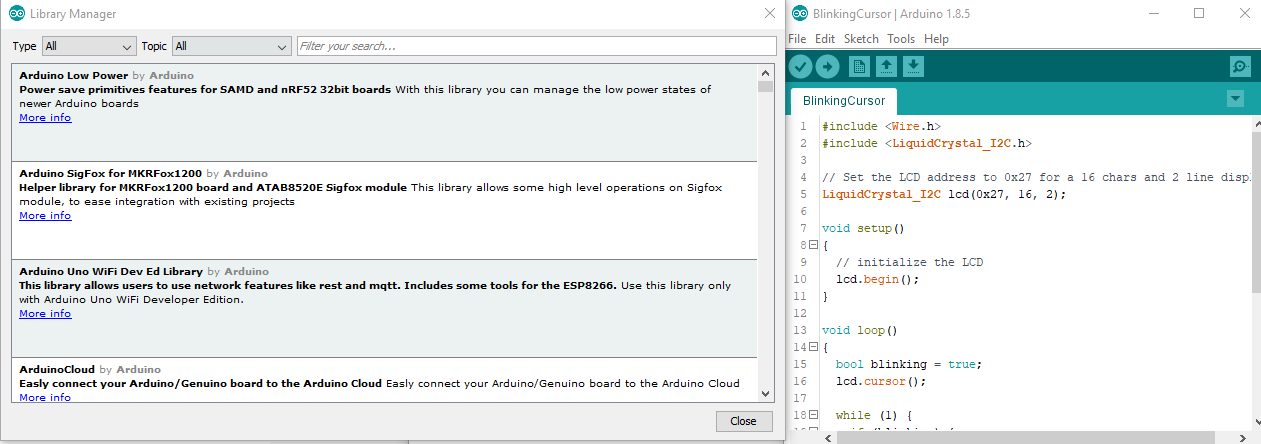Maximize the Arduino BlinkingCursor window
The width and height of the screenshot is (1261, 444).
[x=1199, y=13]
